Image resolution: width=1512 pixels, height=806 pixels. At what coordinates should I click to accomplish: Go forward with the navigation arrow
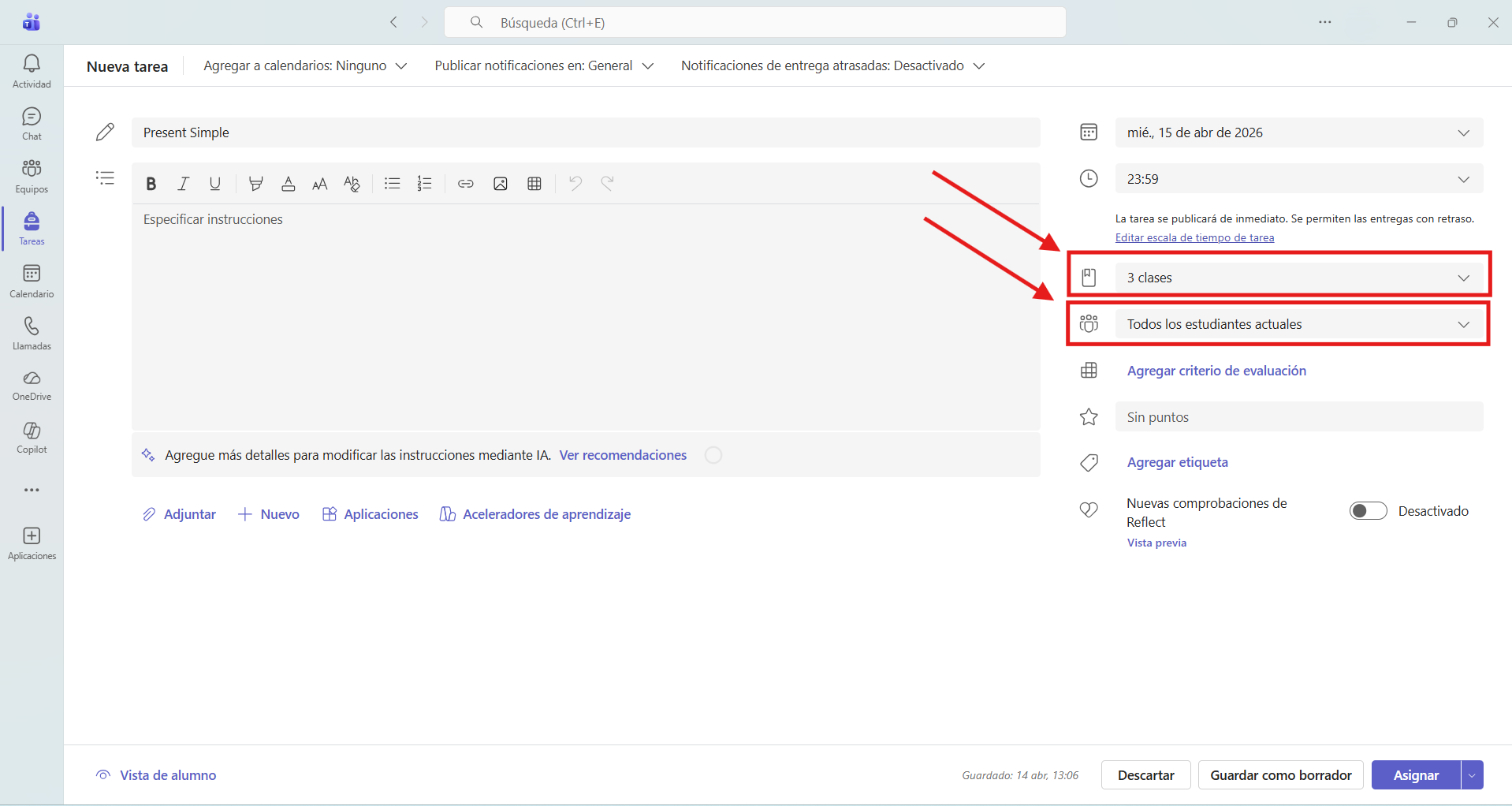tap(424, 22)
